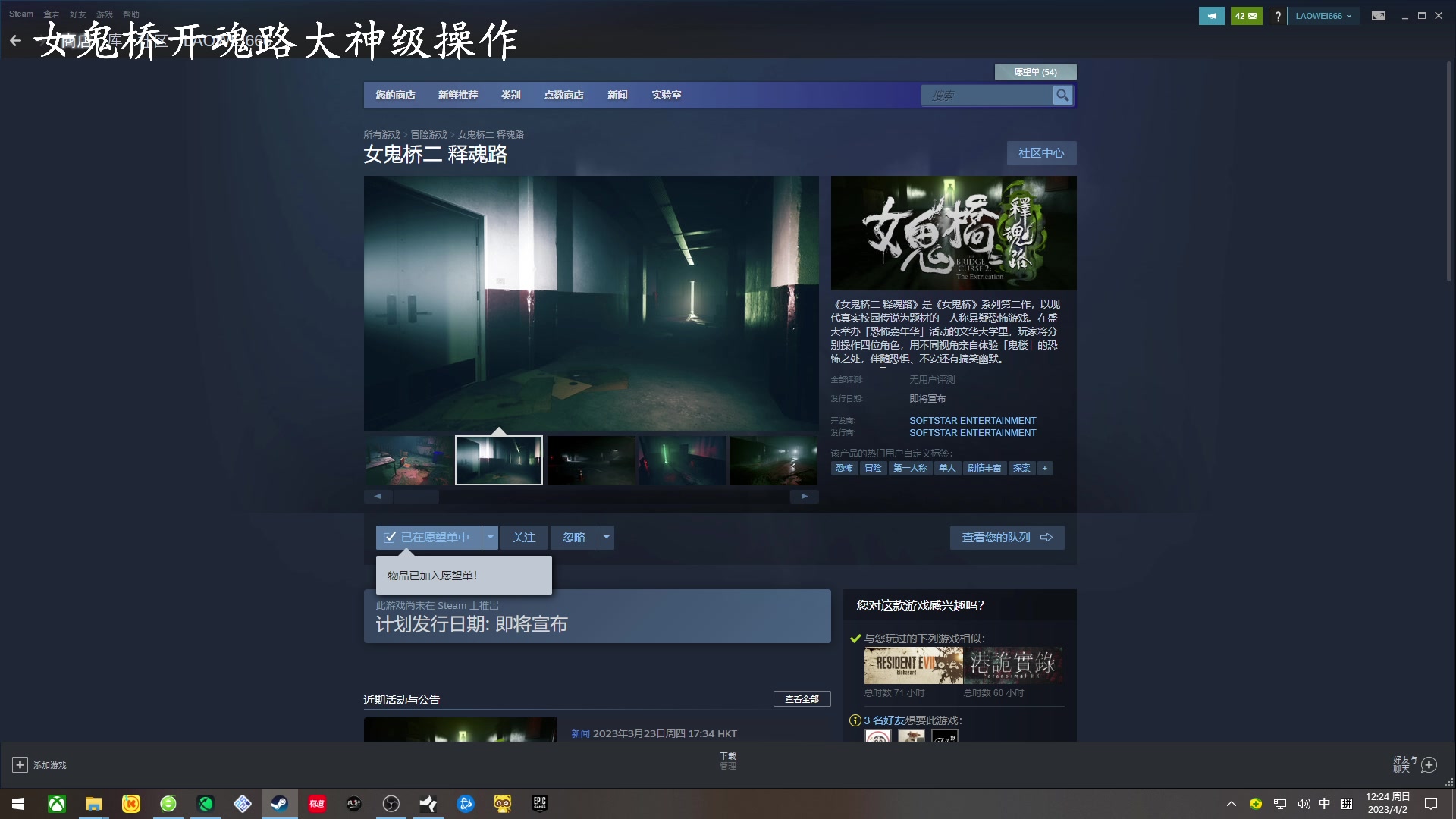This screenshot has width=1456, height=819.
Task: Open Epic Games Launcher from the taskbar
Action: tap(539, 804)
